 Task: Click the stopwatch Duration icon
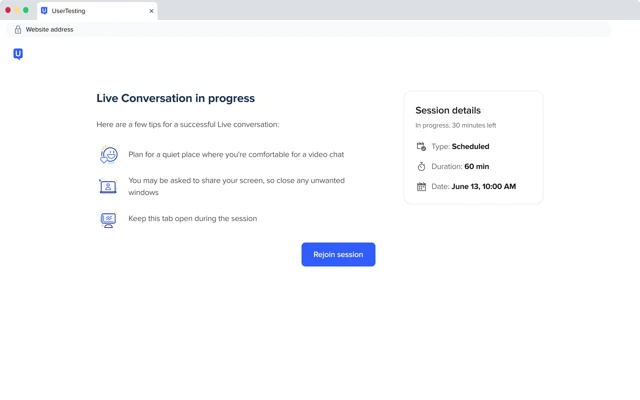click(421, 166)
